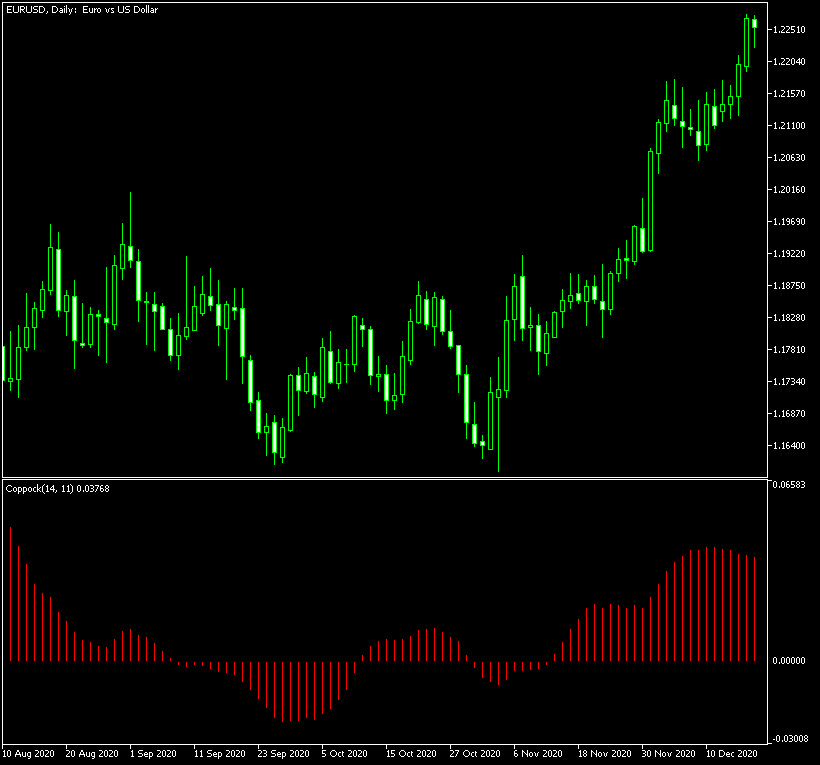
Task: Select the 23 Sep 2020 date label
Action: click(284, 753)
